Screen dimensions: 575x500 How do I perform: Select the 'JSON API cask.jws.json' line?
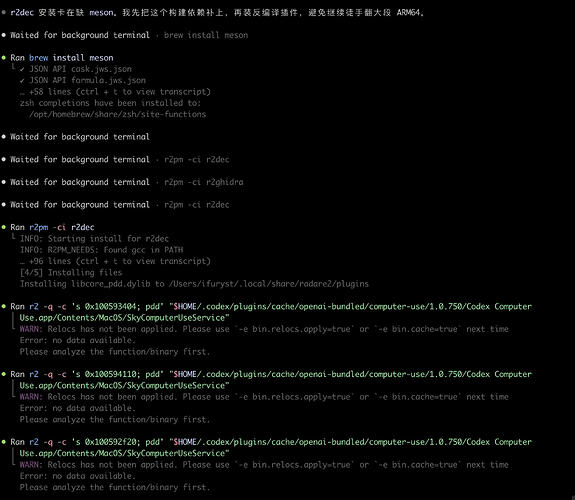(80, 69)
